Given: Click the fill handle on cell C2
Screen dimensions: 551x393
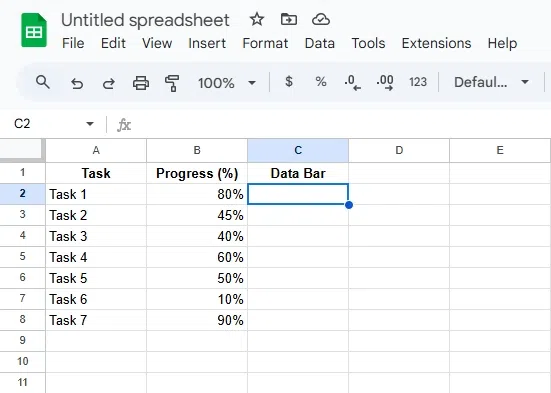Looking at the screenshot, I should click(349, 205).
